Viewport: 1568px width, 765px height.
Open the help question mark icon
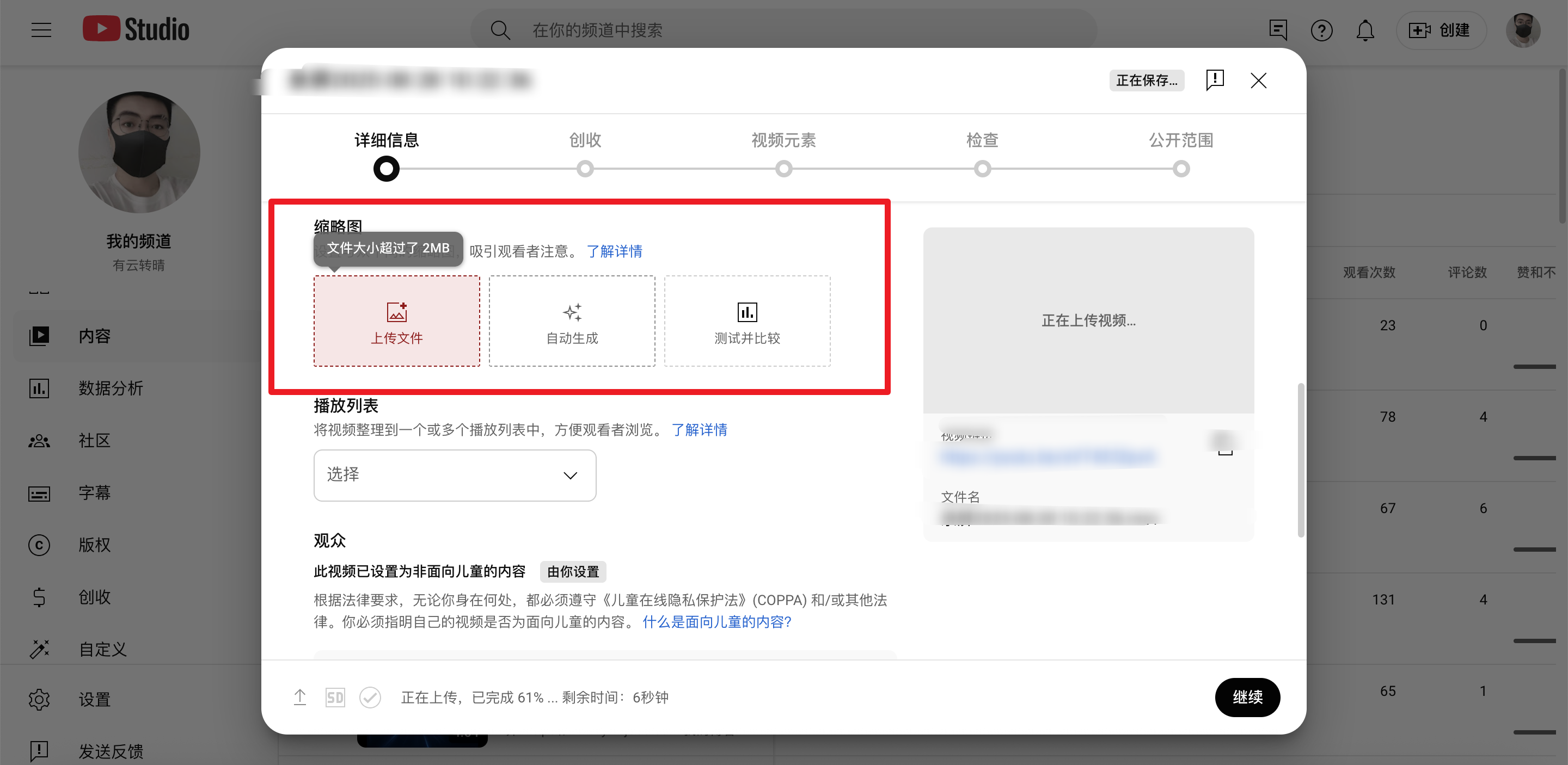1321,30
